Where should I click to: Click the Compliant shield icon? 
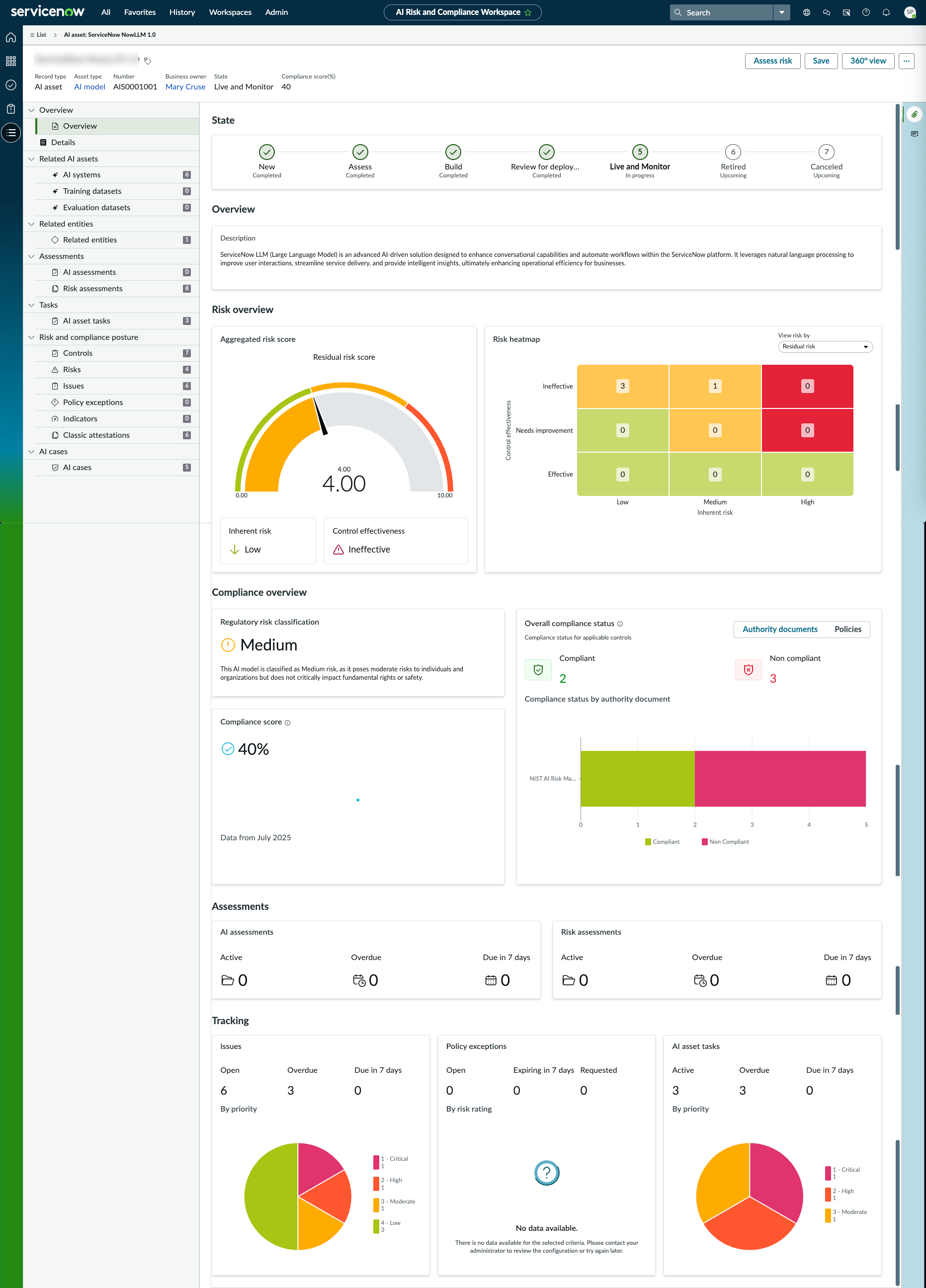538,669
